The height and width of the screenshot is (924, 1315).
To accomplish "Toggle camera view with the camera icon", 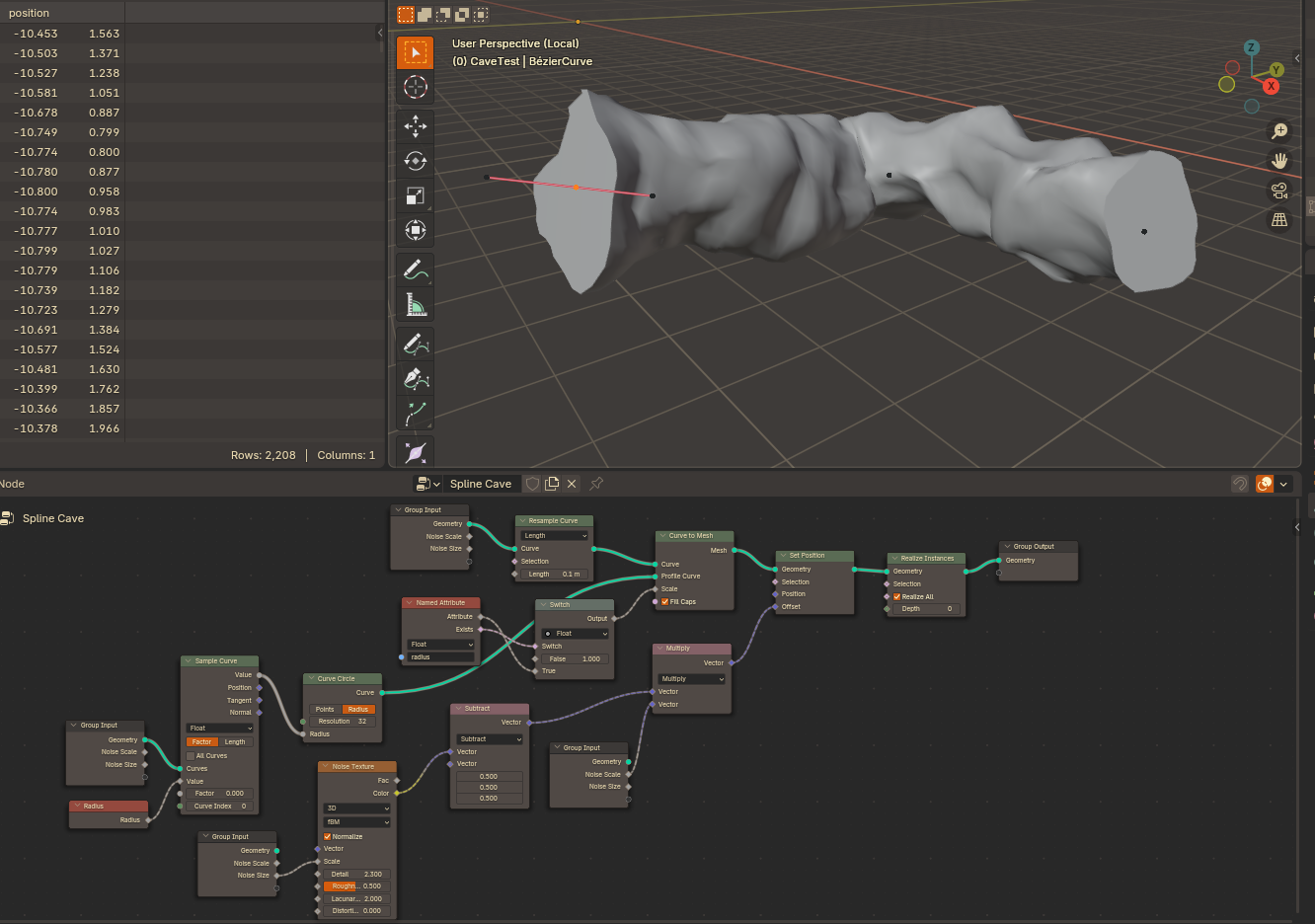I will [x=1279, y=191].
